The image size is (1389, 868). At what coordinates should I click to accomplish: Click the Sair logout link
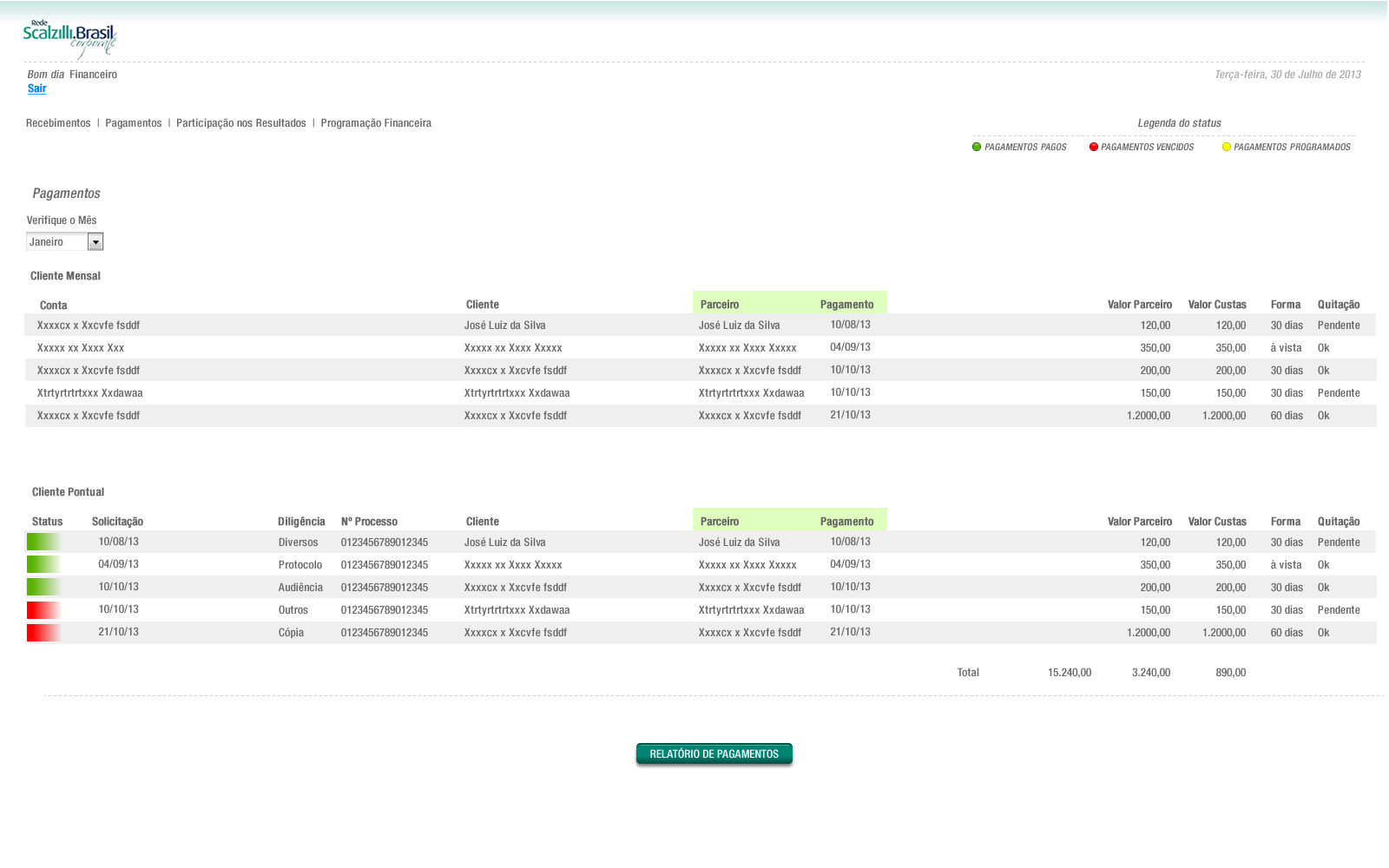(36, 89)
